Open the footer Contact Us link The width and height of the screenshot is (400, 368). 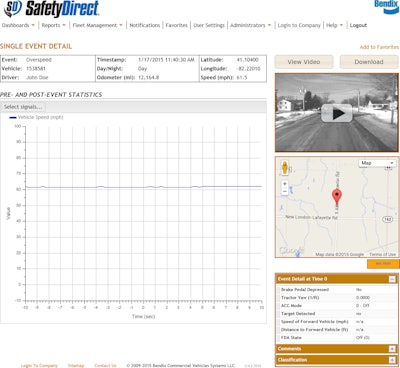[105, 366]
